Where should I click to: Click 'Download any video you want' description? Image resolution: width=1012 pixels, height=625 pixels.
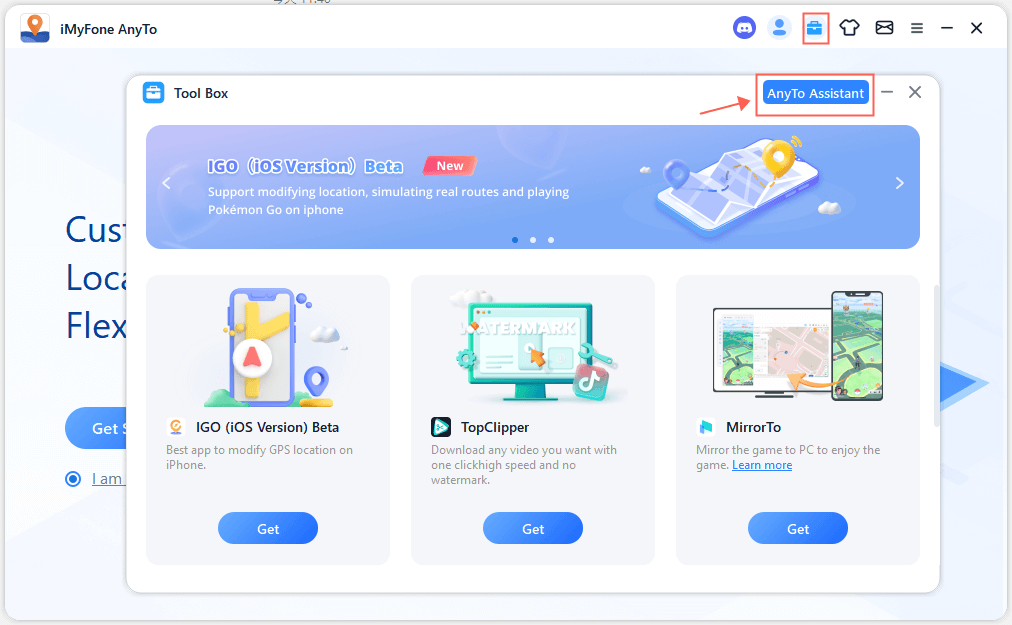524,465
